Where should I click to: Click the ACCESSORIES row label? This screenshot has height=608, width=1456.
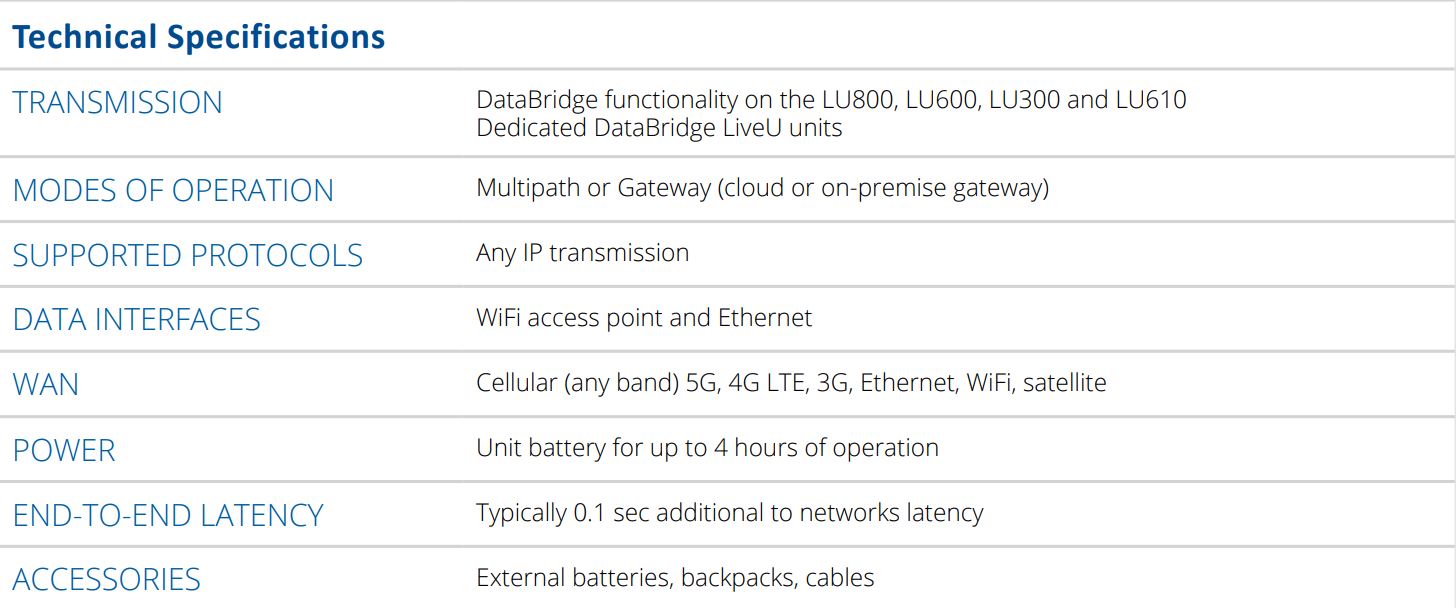click(x=107, y=579)
